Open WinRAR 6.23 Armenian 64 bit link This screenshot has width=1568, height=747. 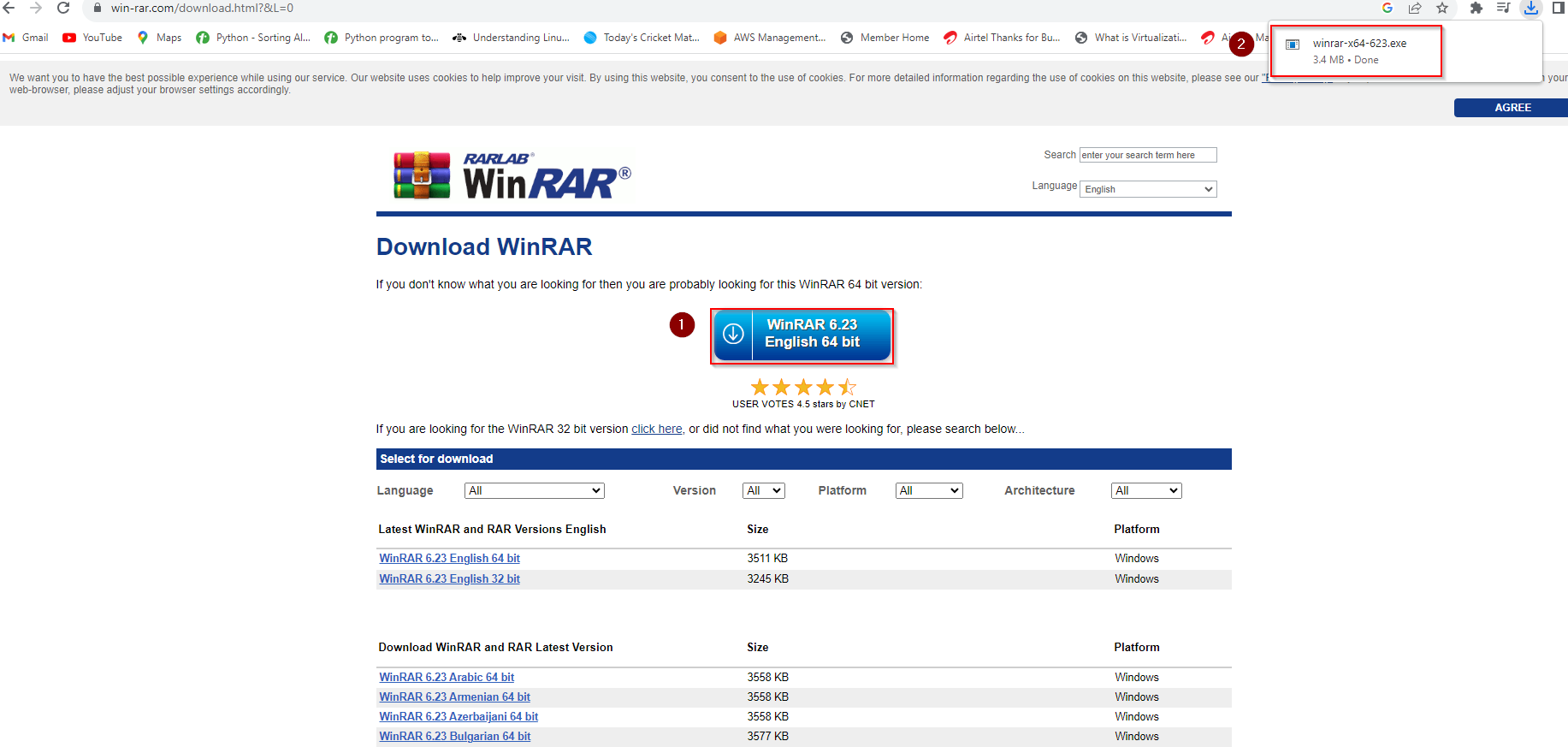click(455, 697)
